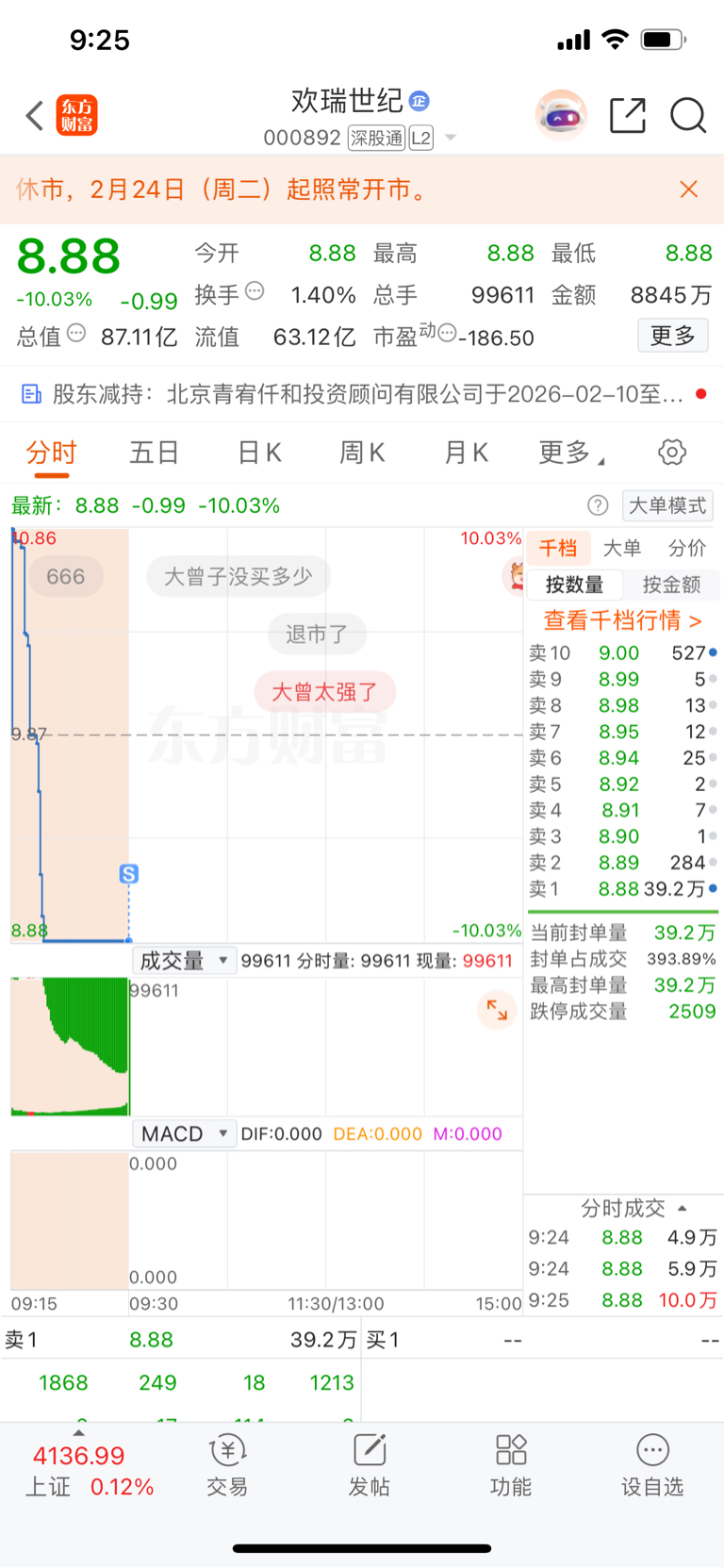724x1568 pixels.
Task: Select the 大单 tab
Action: 622,548
